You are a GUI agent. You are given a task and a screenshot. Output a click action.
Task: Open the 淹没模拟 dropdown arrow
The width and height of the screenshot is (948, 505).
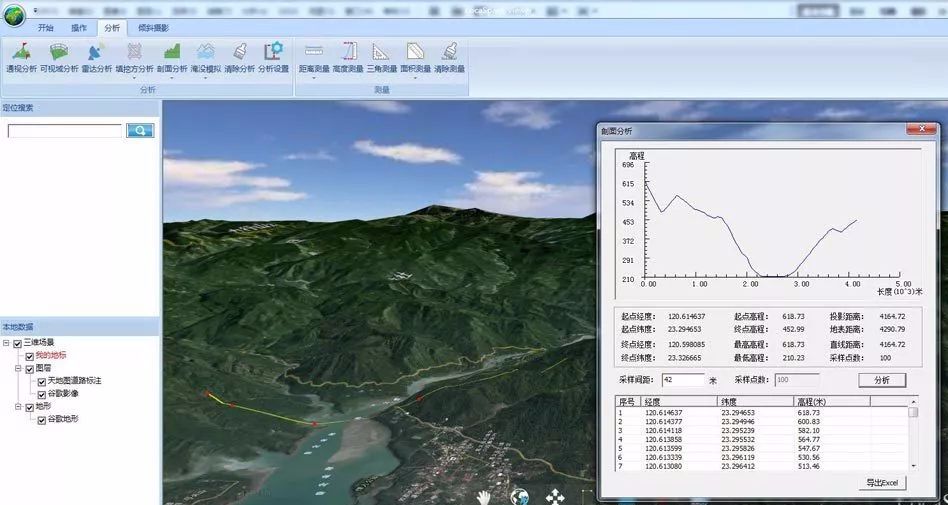[x=206, y=78]
